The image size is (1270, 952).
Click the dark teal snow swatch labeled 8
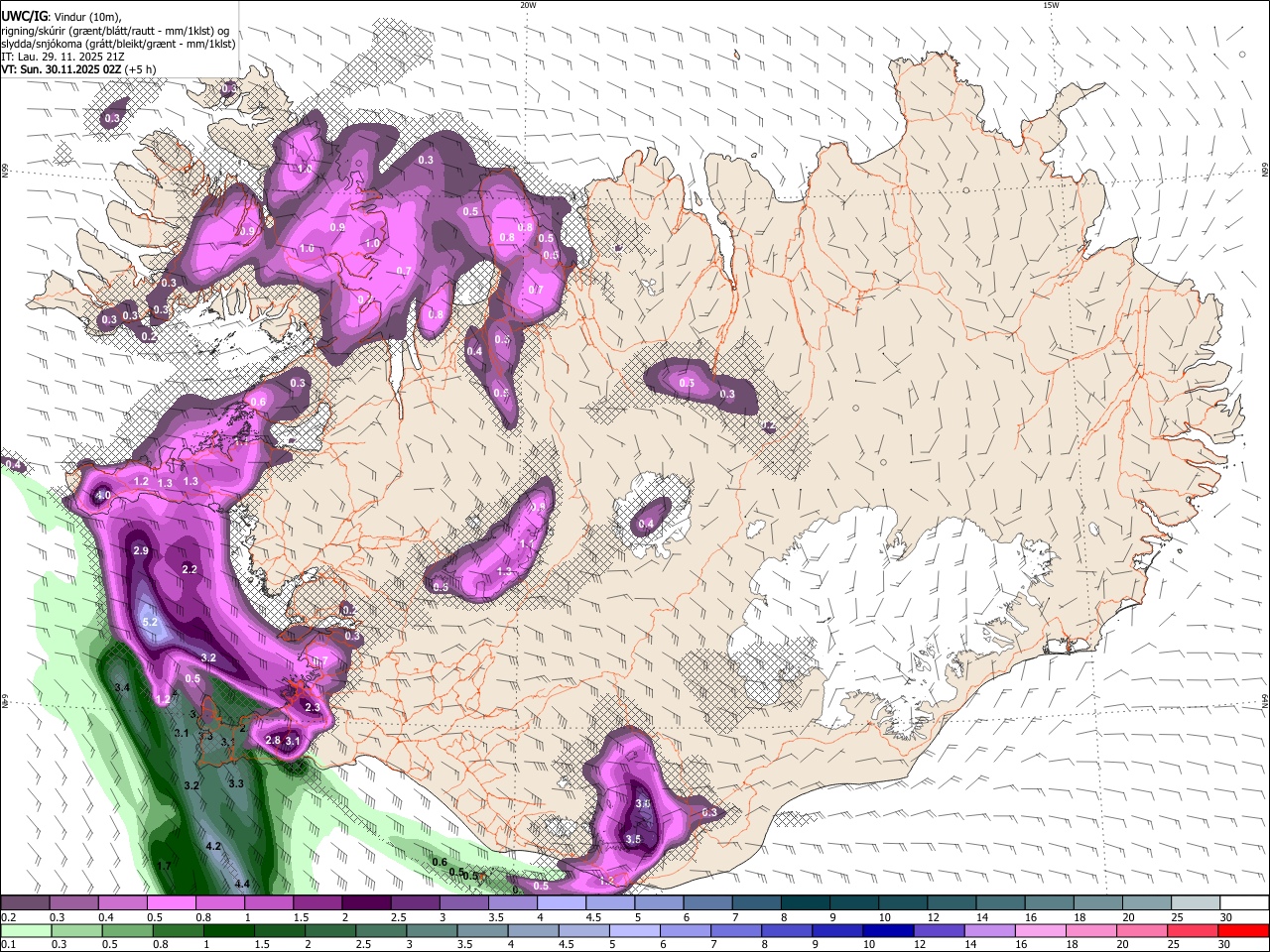click(x=805, y=903)
